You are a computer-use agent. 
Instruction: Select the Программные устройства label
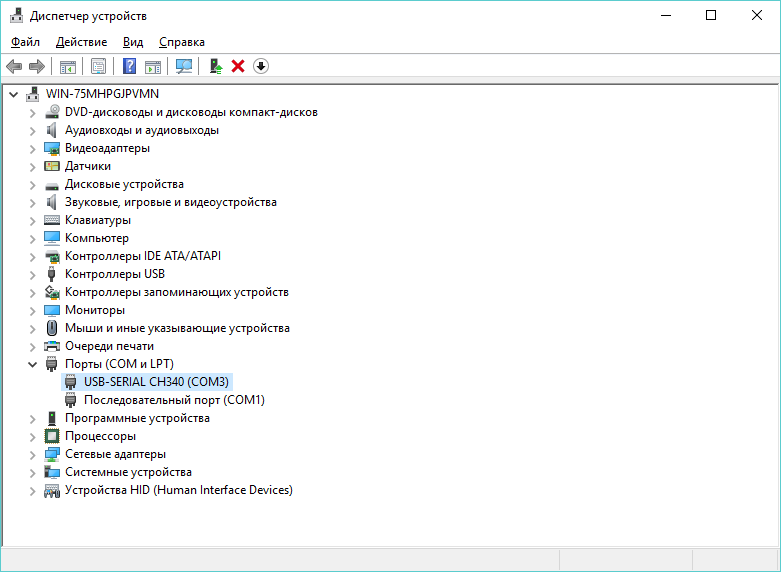(x=137, y=418)
